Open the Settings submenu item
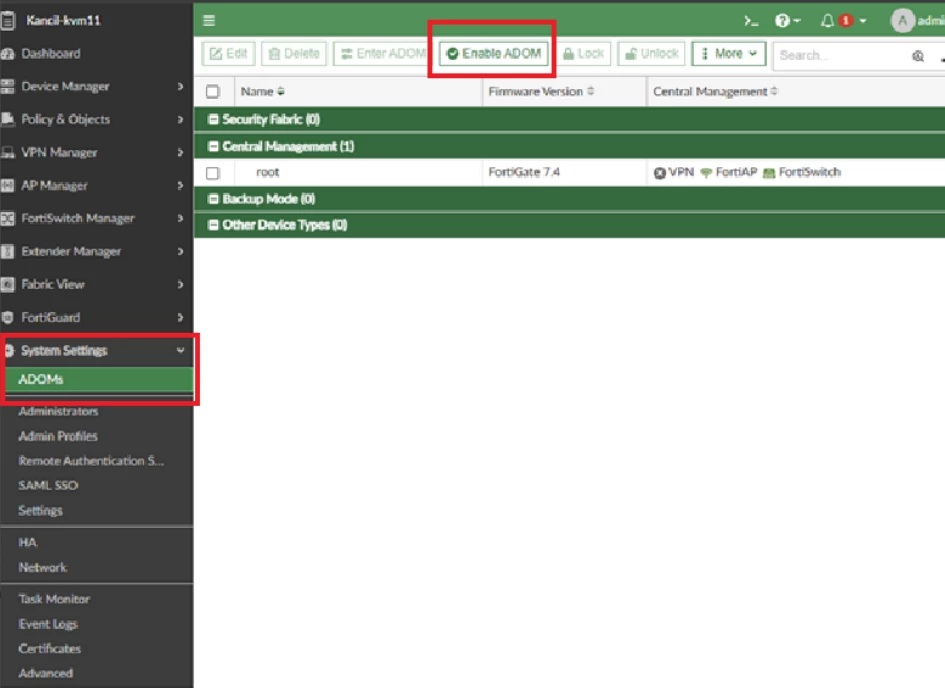This screenshot has height=688, width=945. [40, 511]
